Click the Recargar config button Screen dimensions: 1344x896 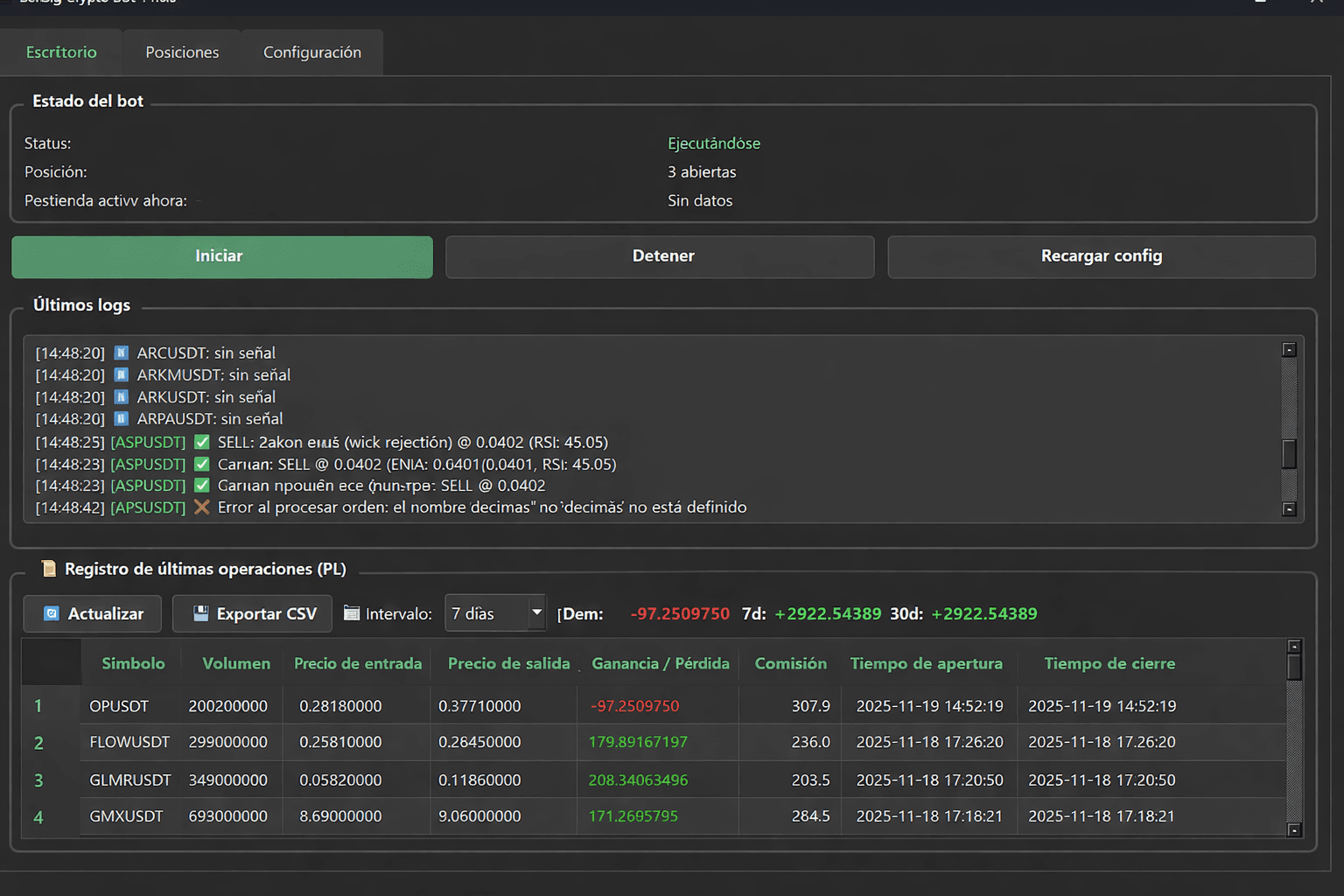(1101, 256)
